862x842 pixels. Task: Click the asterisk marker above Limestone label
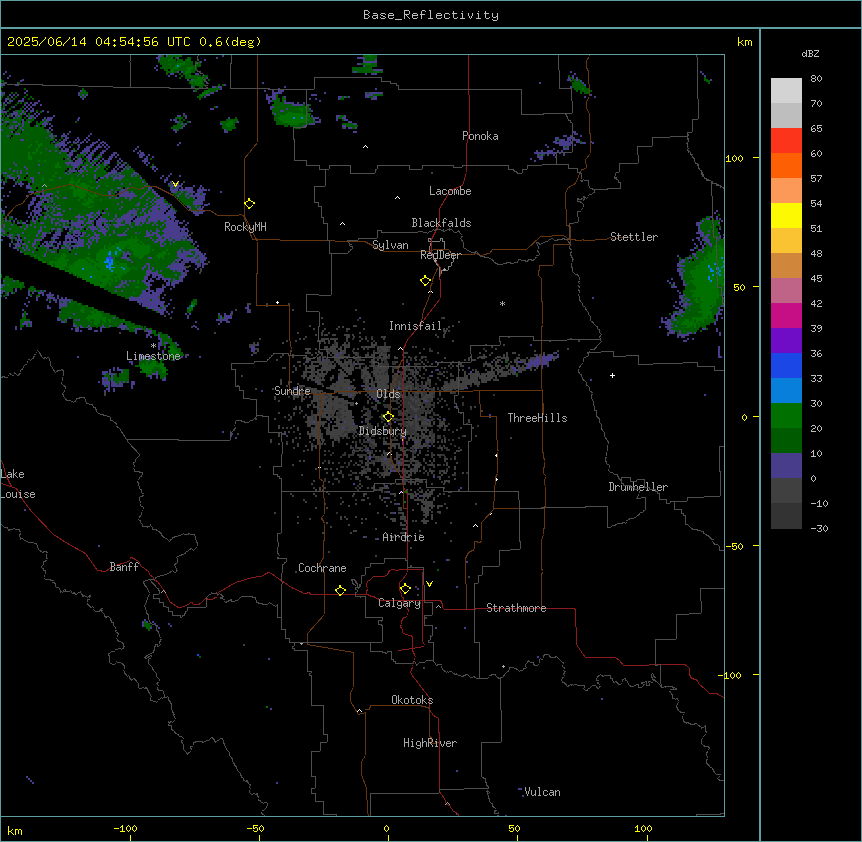[x=153, y=346]
